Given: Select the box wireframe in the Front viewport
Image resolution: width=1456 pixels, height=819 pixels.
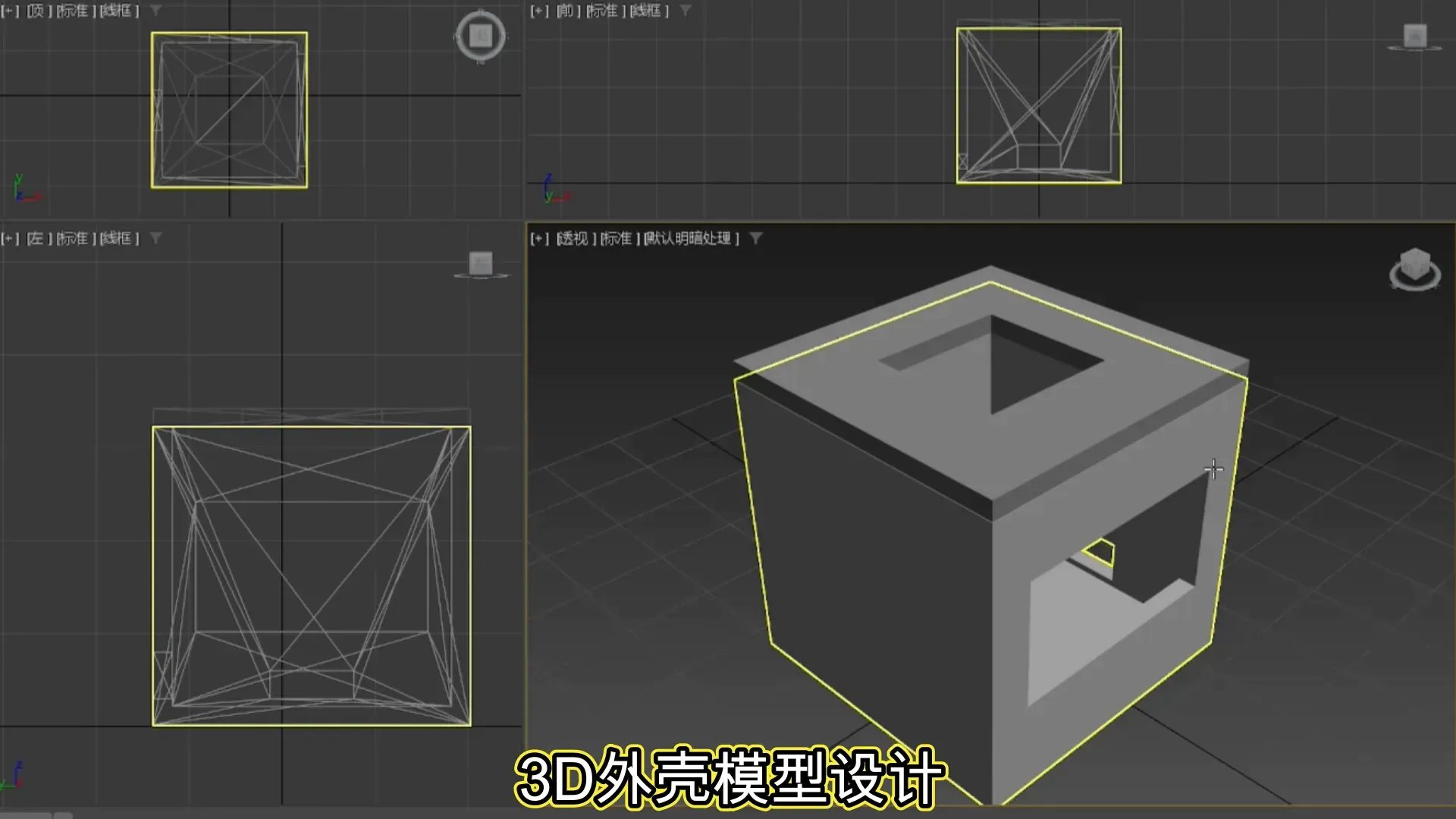Looking at the screenshot, I should click(x=1039, y=105).
